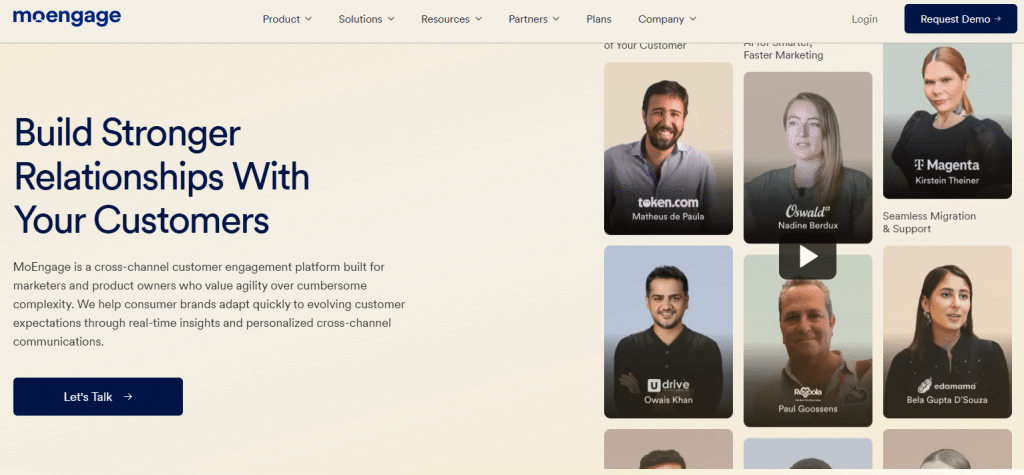Click the 'Build Stronger Relationships' headline
The height and width of the screenshot is (475, 1024).
(162, 176)
